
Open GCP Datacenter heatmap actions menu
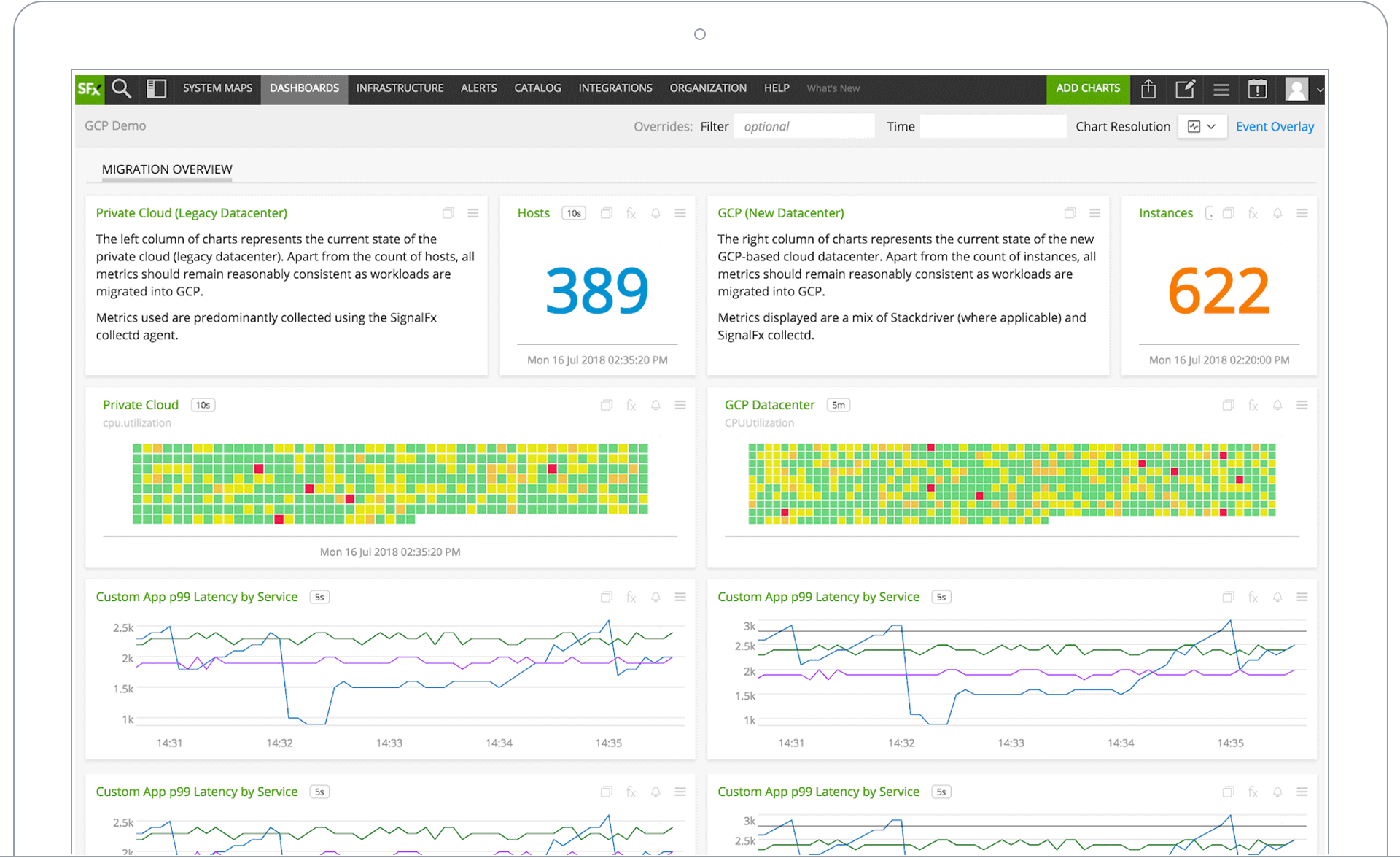pos(1302,405)
